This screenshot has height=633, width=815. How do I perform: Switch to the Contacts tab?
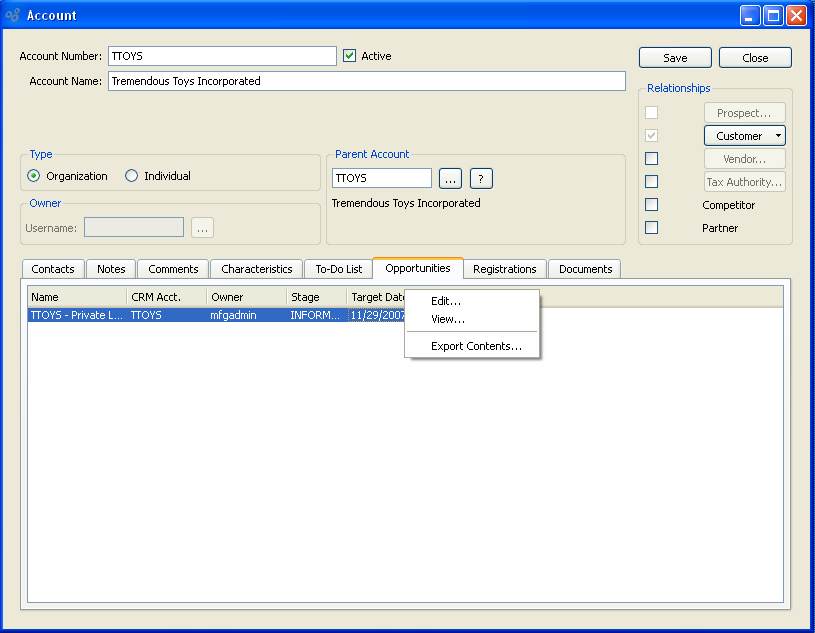coord(53,269)
